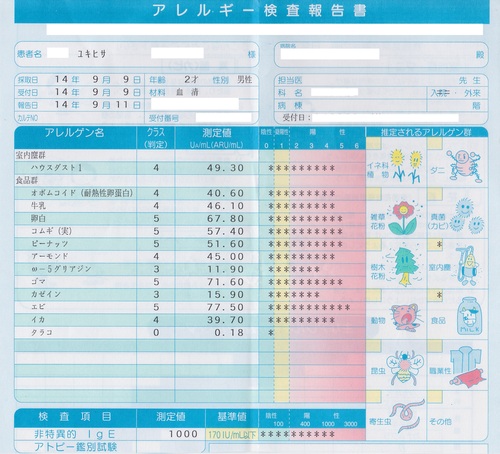This screenshot has height=454, width=500.
Task: Click the measured value 77.50 for エビ
Action: [225, 307]
